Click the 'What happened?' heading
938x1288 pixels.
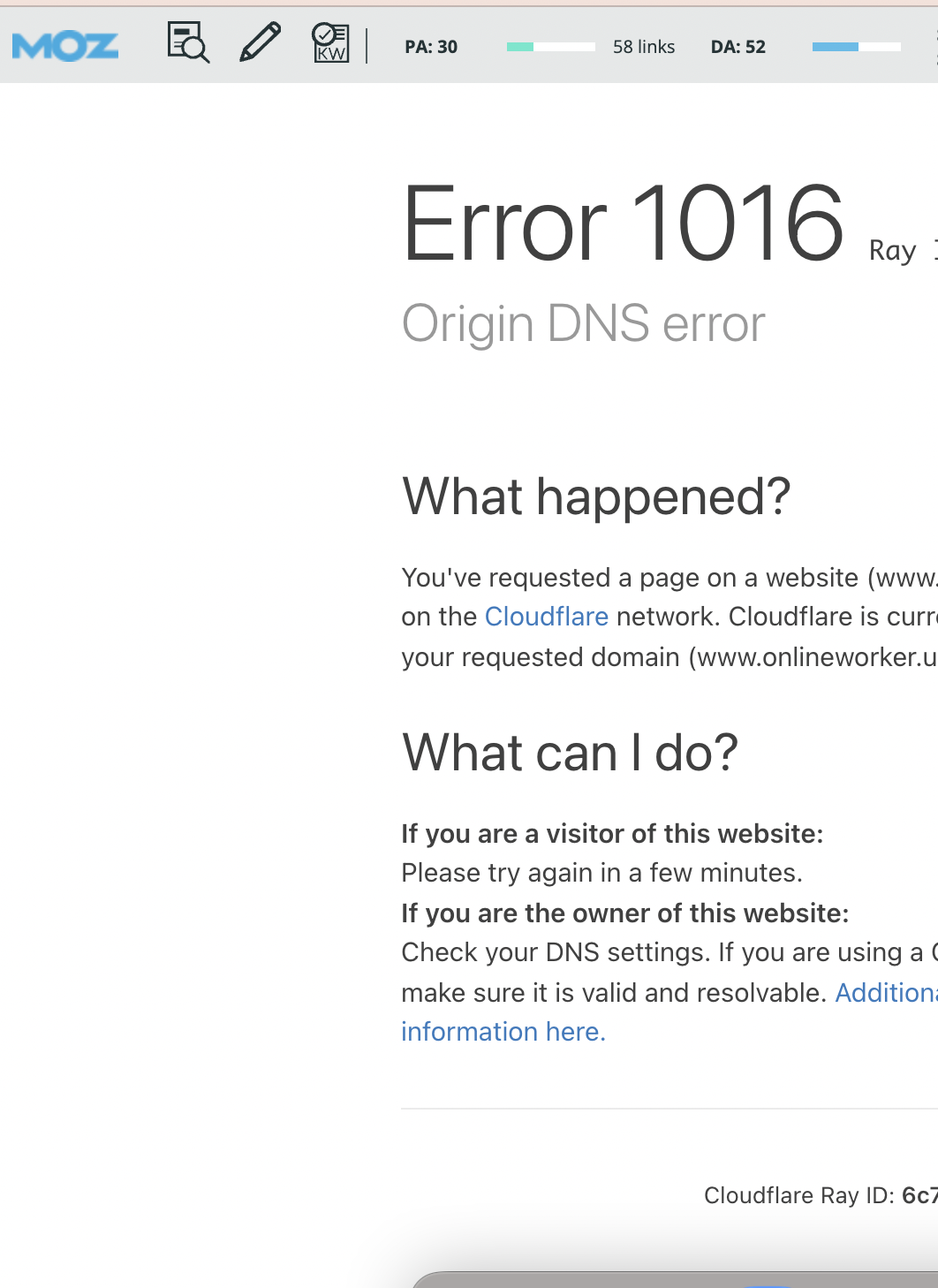pyautogui.click(x=596, y=496)
